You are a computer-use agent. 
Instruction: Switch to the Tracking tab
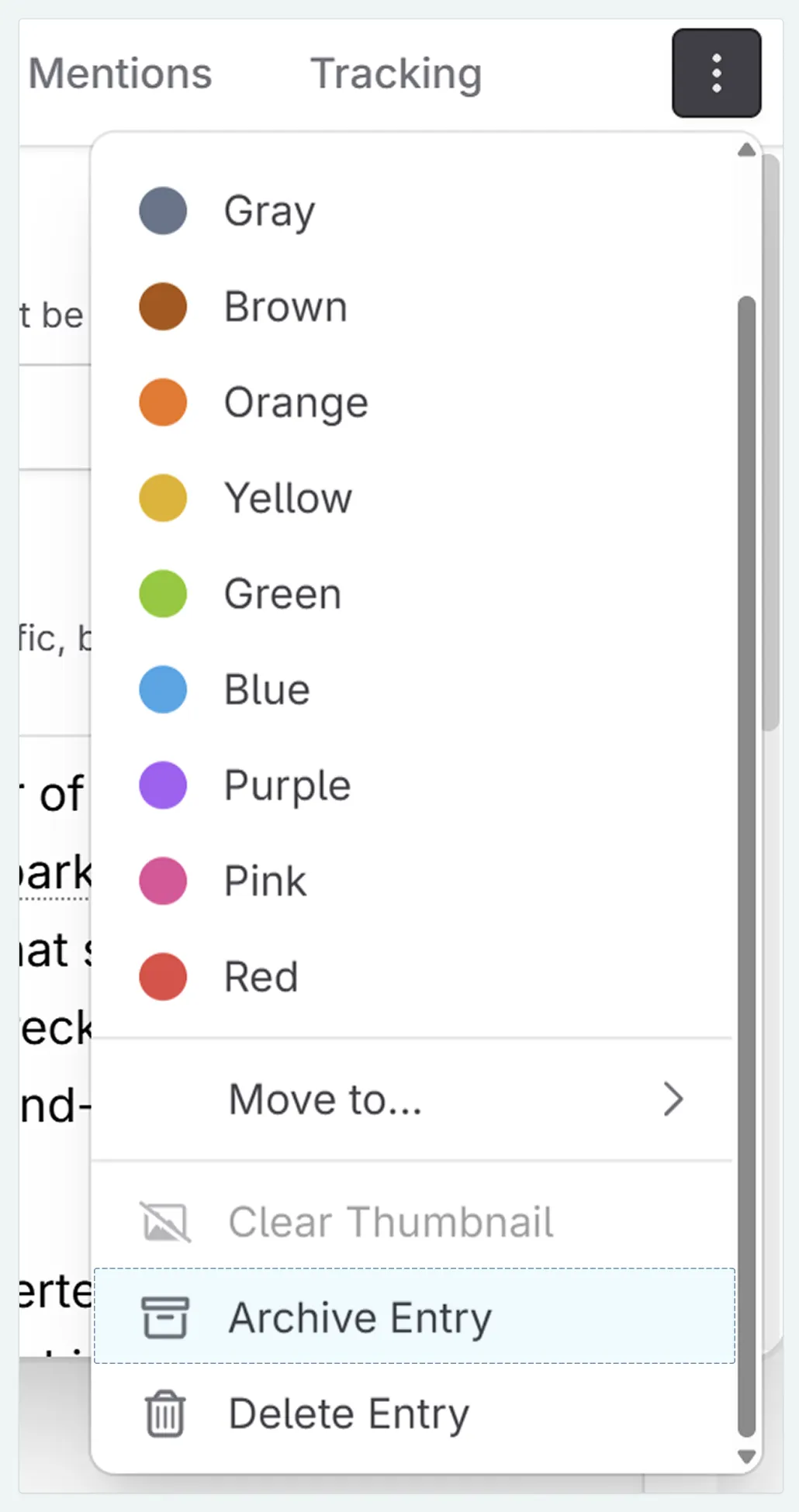396,74
